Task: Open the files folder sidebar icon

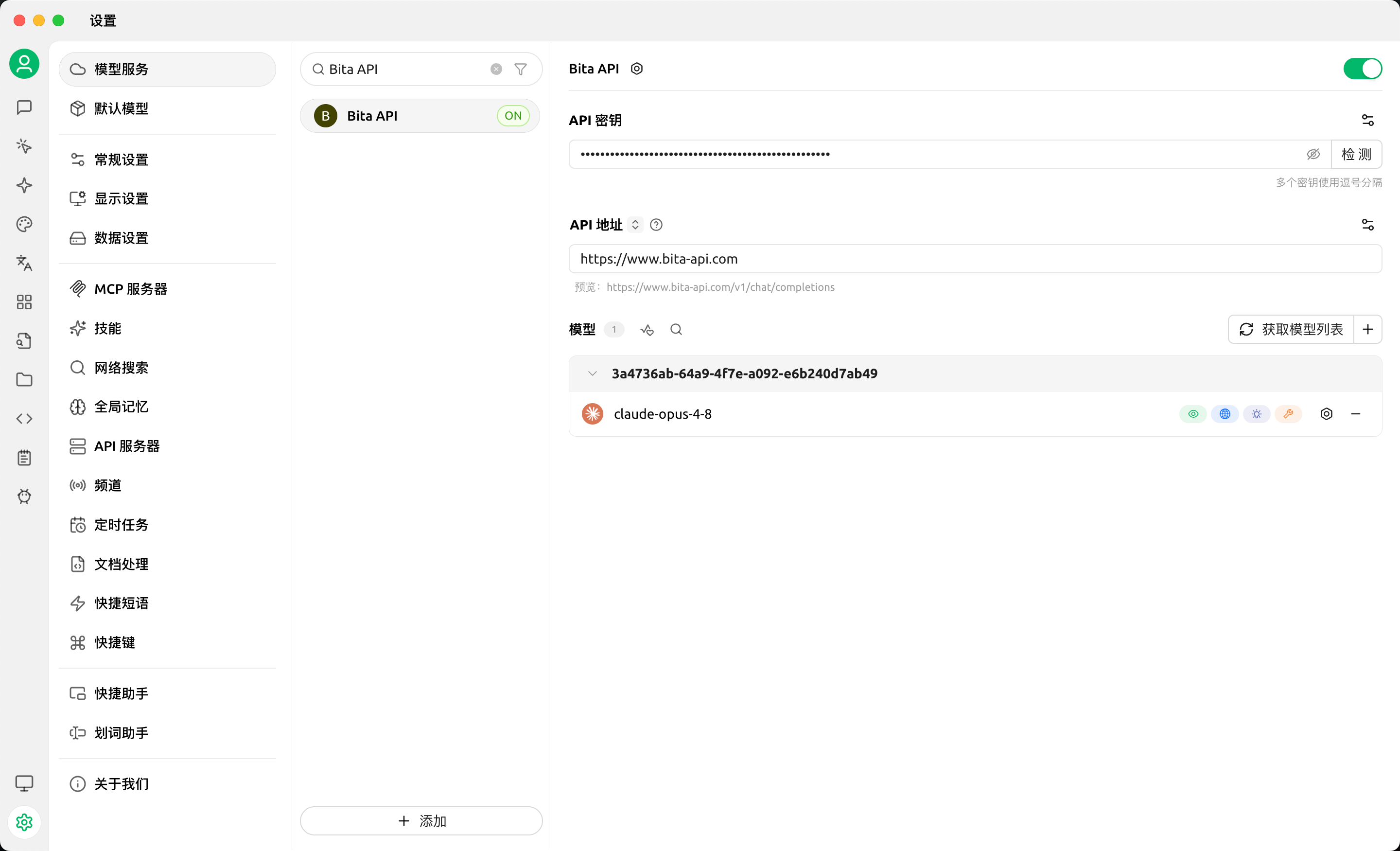Action: tap(24, 380)
